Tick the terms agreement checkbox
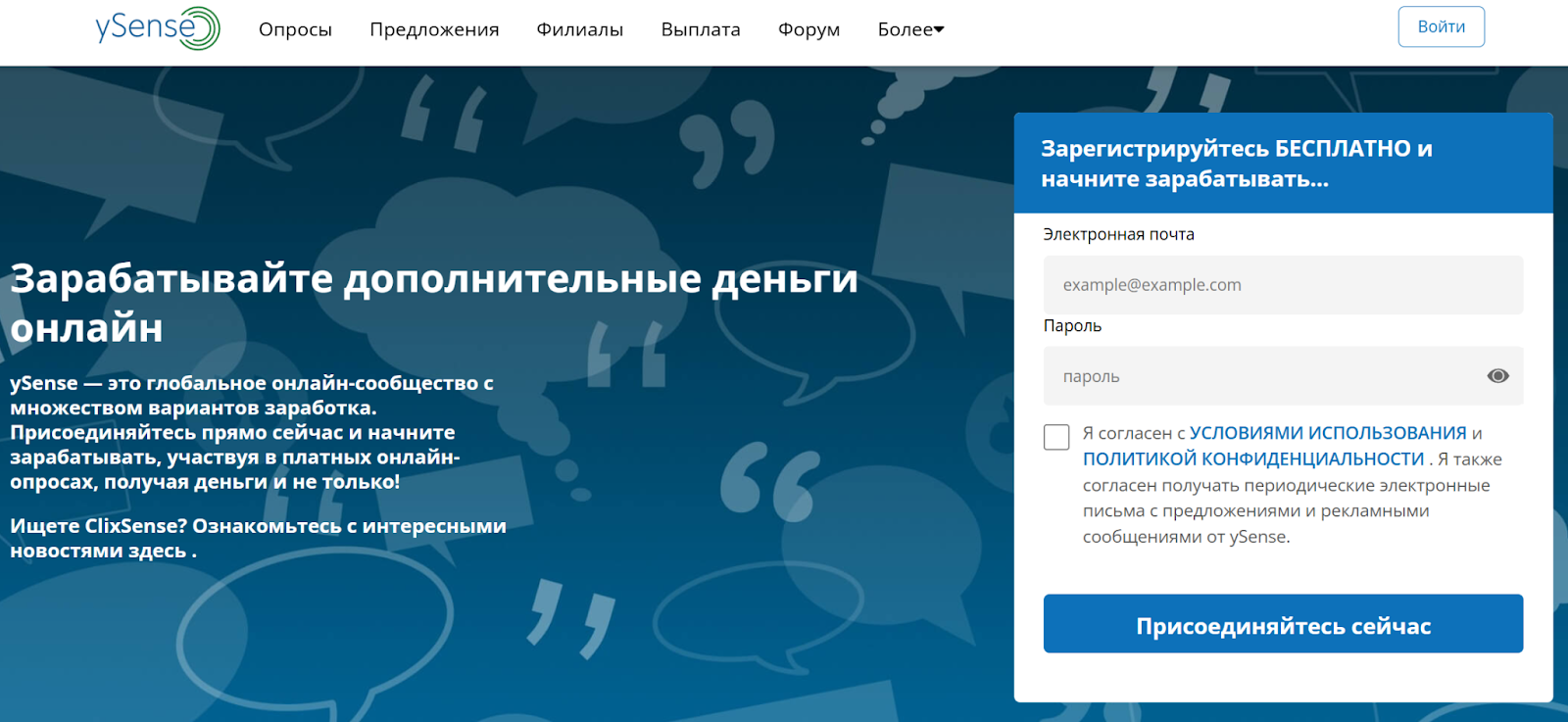The image size is (1568, 722). pyautogui.click(x=1056, y=437)
